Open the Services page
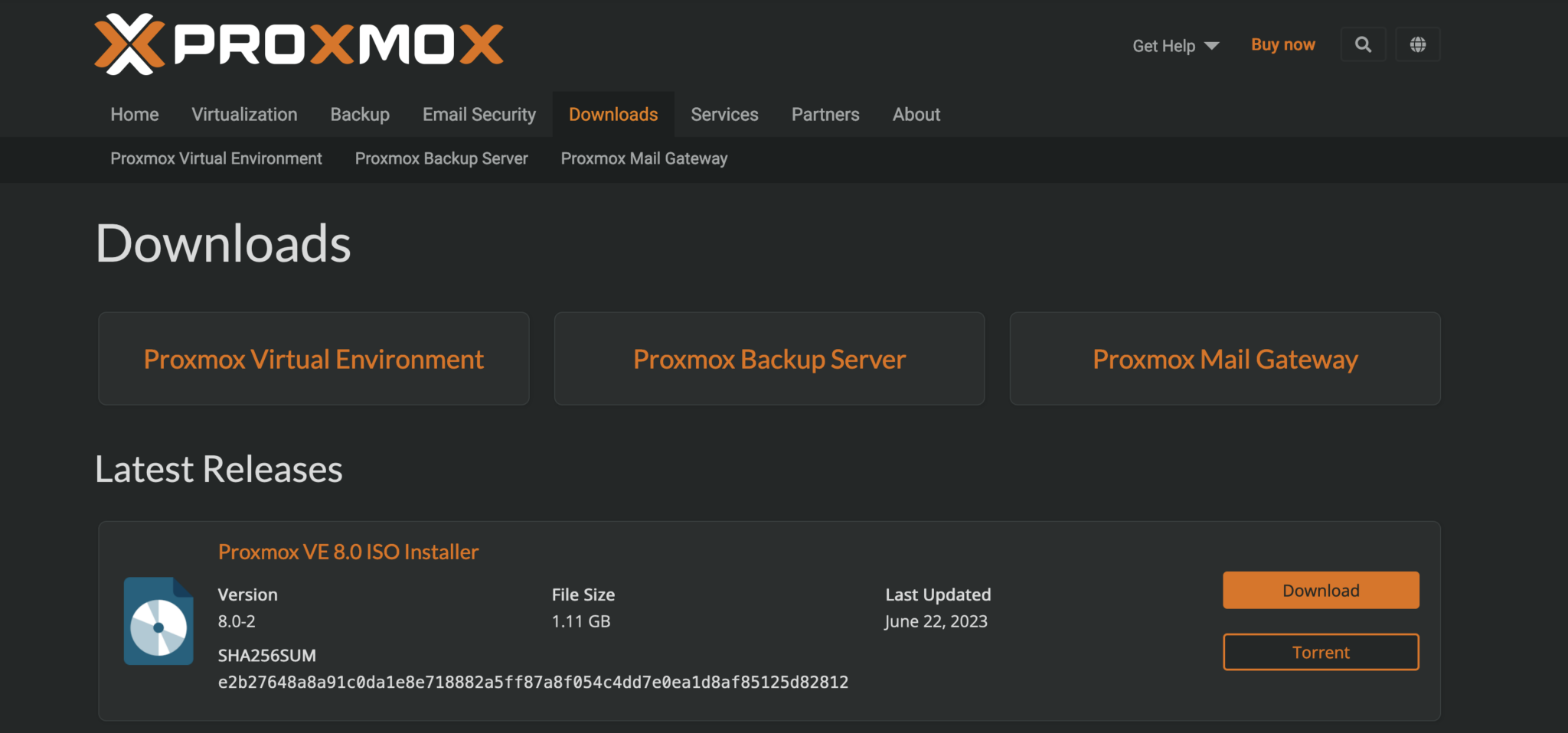 click(x=724, y=114)
